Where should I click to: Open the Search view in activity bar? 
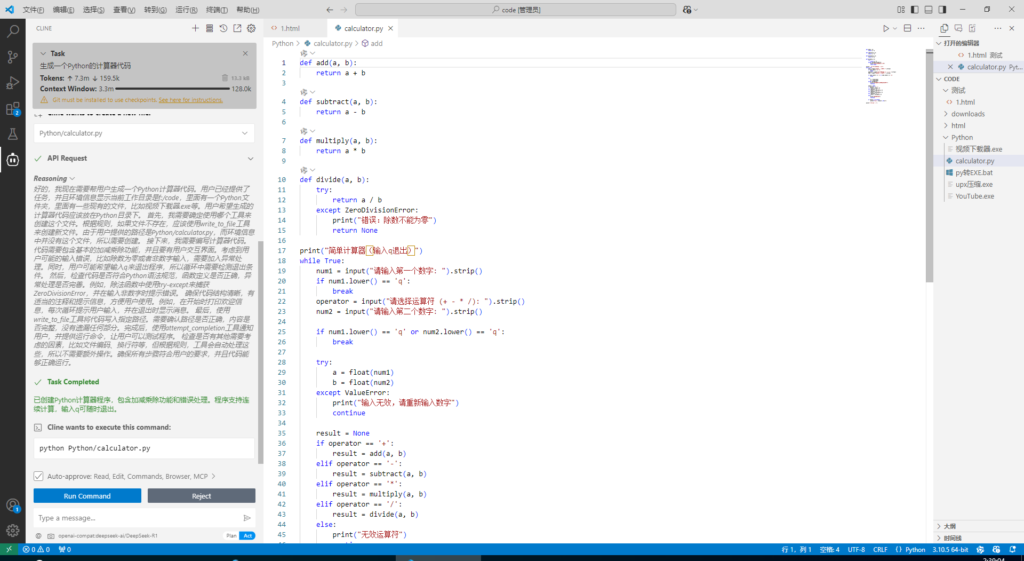click(x=12, y=31)
